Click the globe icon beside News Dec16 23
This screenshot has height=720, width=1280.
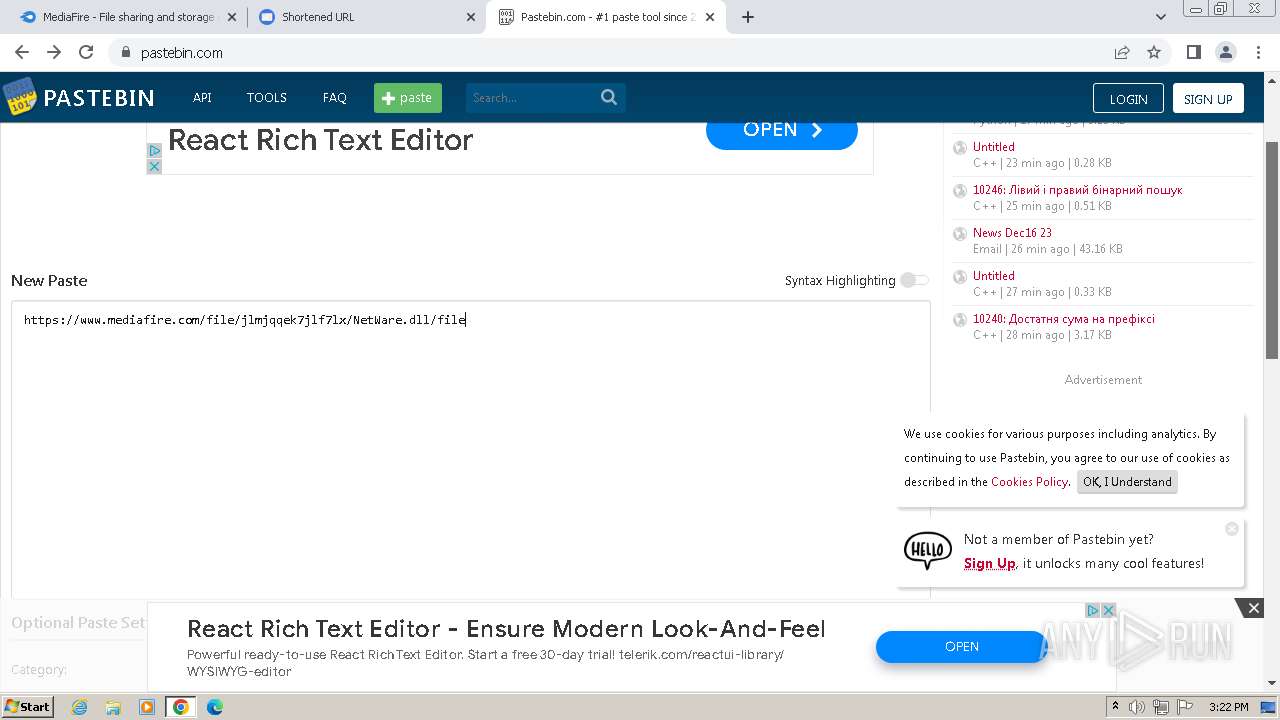960,234
